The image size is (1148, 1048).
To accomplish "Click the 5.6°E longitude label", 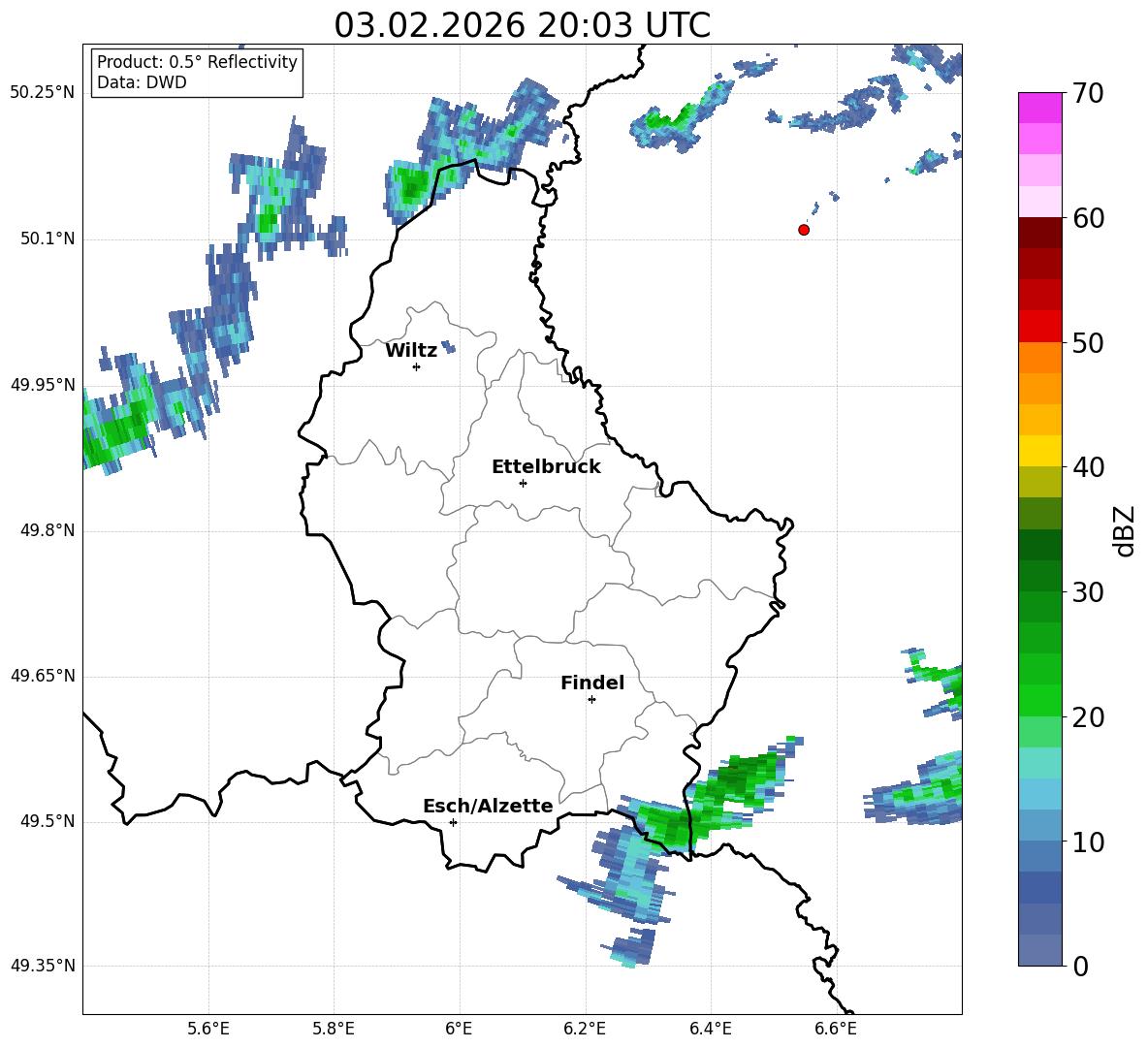I will pyautogui.click(x=208, y=1029).
